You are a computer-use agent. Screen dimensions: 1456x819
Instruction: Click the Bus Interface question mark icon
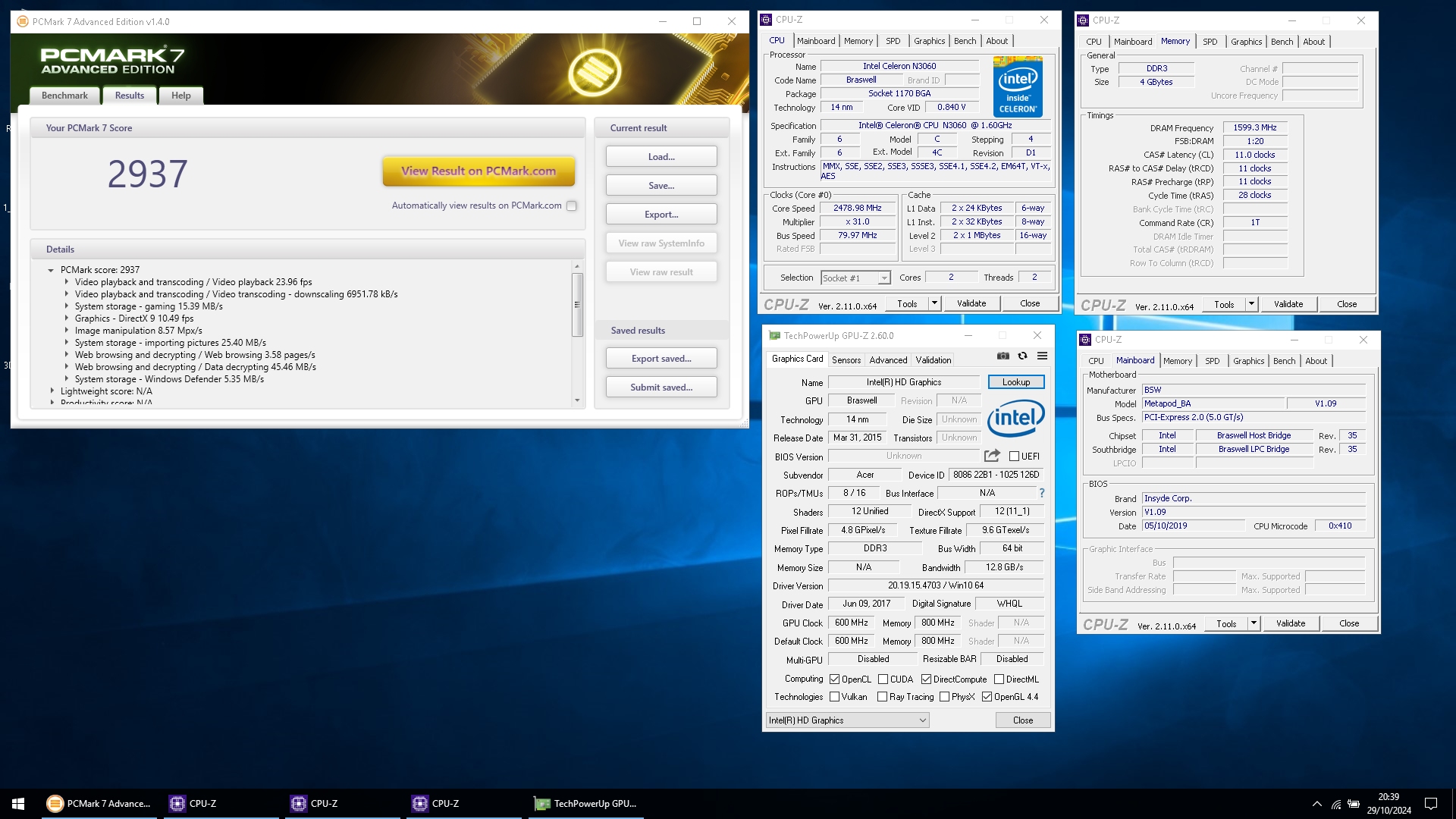click(x=1042, y=493)
